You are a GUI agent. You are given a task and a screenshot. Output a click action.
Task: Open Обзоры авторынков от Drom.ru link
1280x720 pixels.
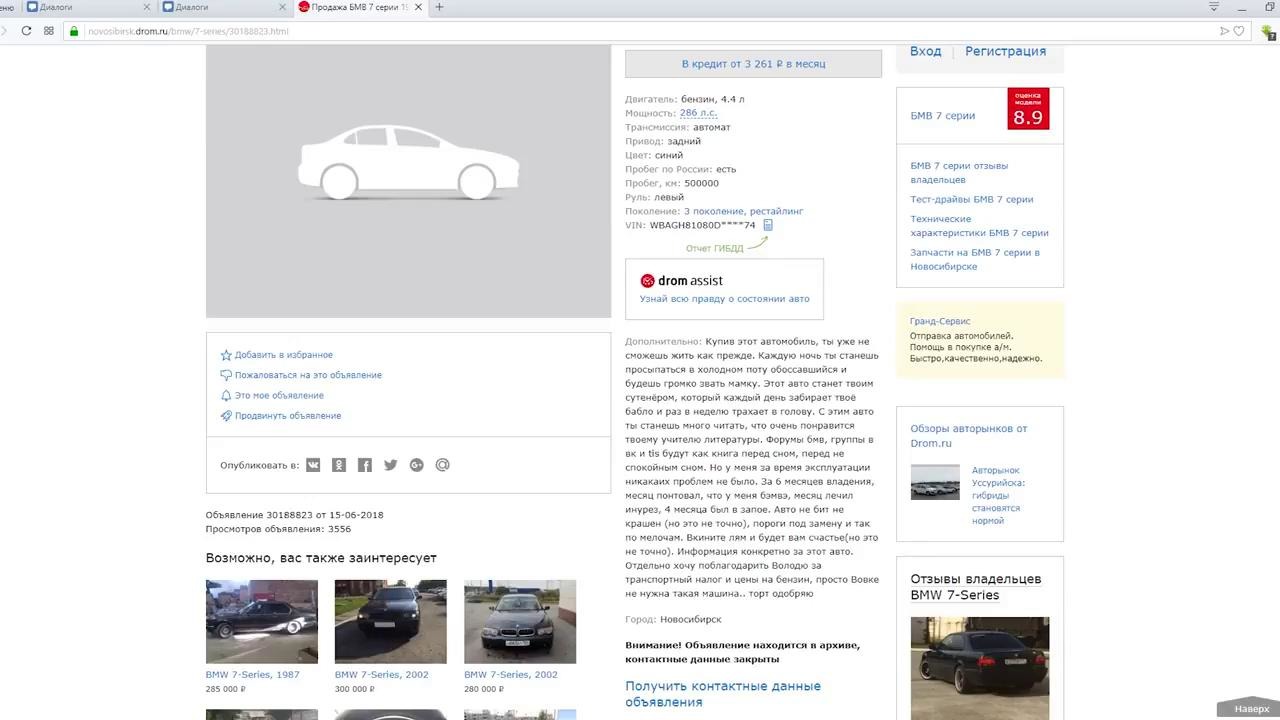tap(969, 436)
